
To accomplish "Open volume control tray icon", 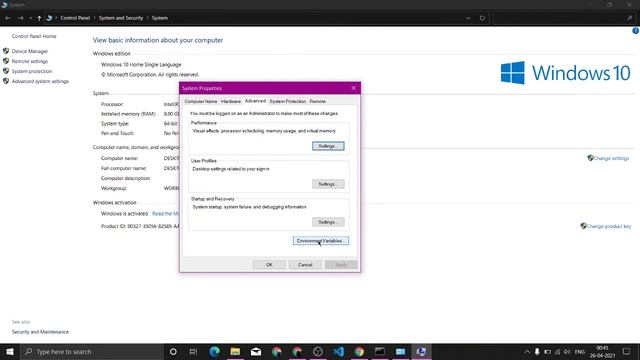I will (x=567, y=351).
